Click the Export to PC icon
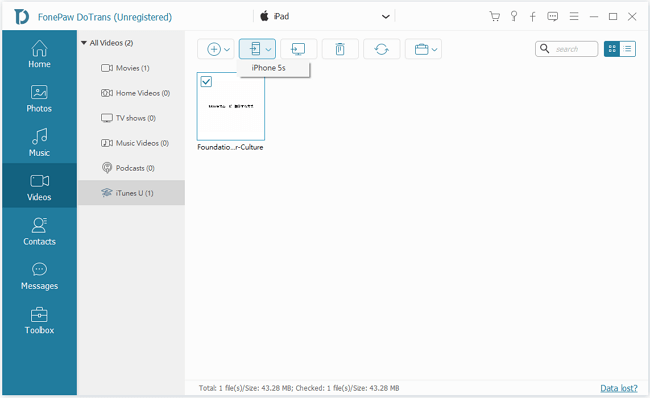Screen dimensions: 650x398 298,49
